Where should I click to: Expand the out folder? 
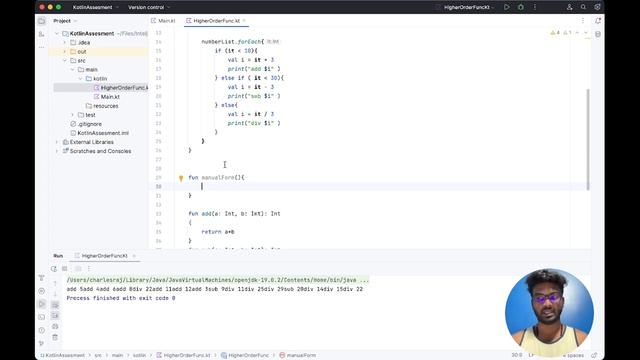click(x=64, y=51)
